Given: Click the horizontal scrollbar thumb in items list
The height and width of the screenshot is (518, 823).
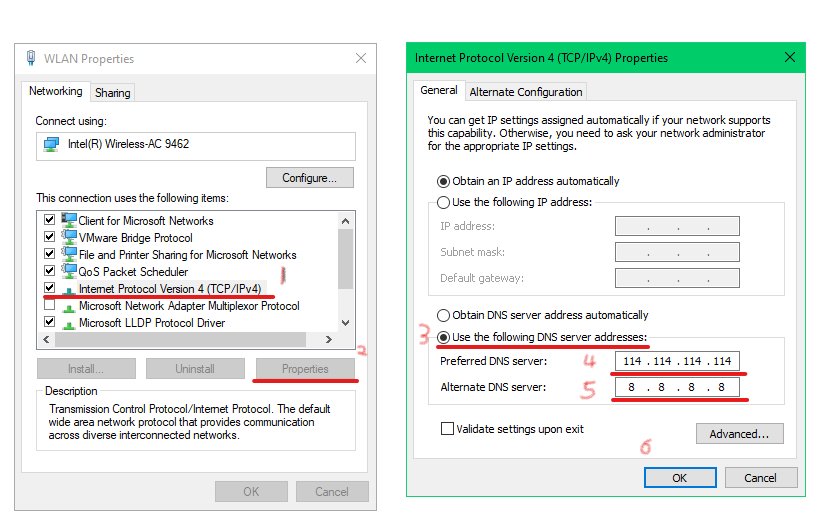Looking at the screenshot, I should 181,340.
